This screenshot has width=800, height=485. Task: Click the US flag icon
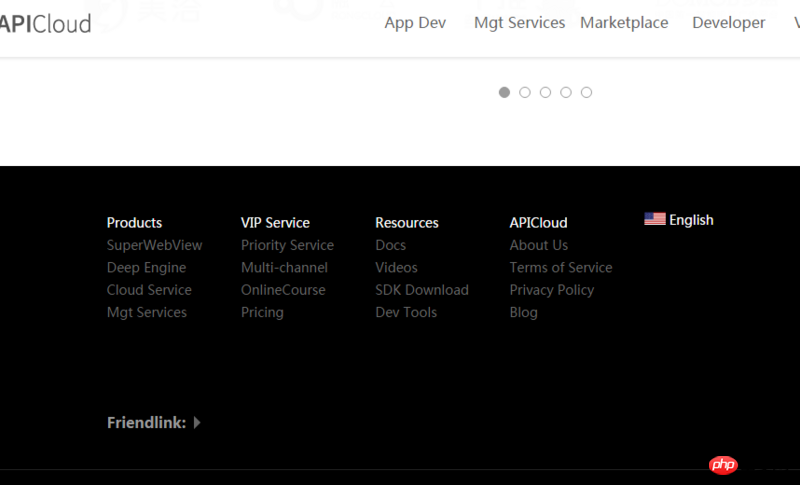coord(655,220)
